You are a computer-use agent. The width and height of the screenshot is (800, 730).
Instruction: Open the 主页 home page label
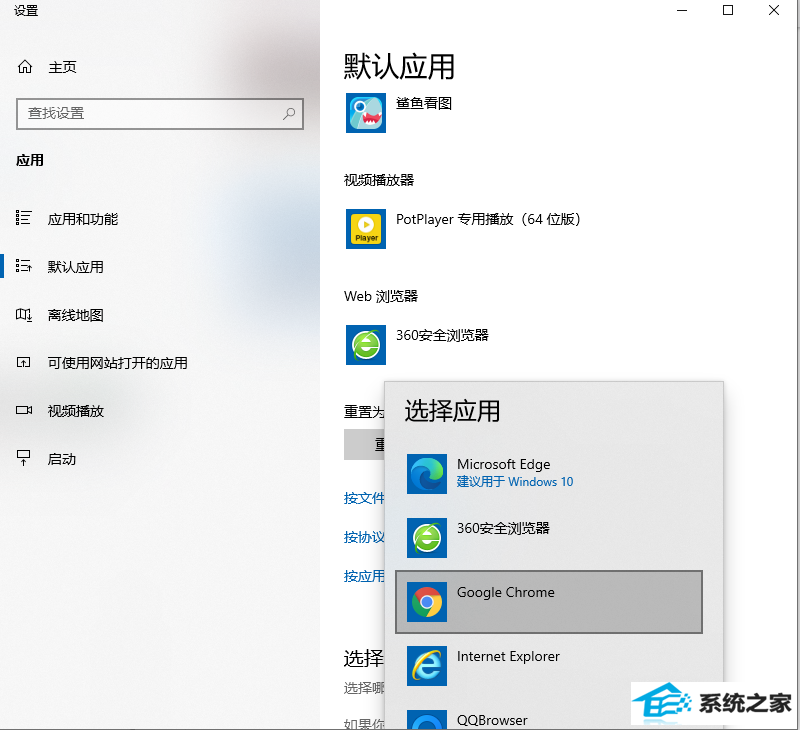(x=62, y=67)
